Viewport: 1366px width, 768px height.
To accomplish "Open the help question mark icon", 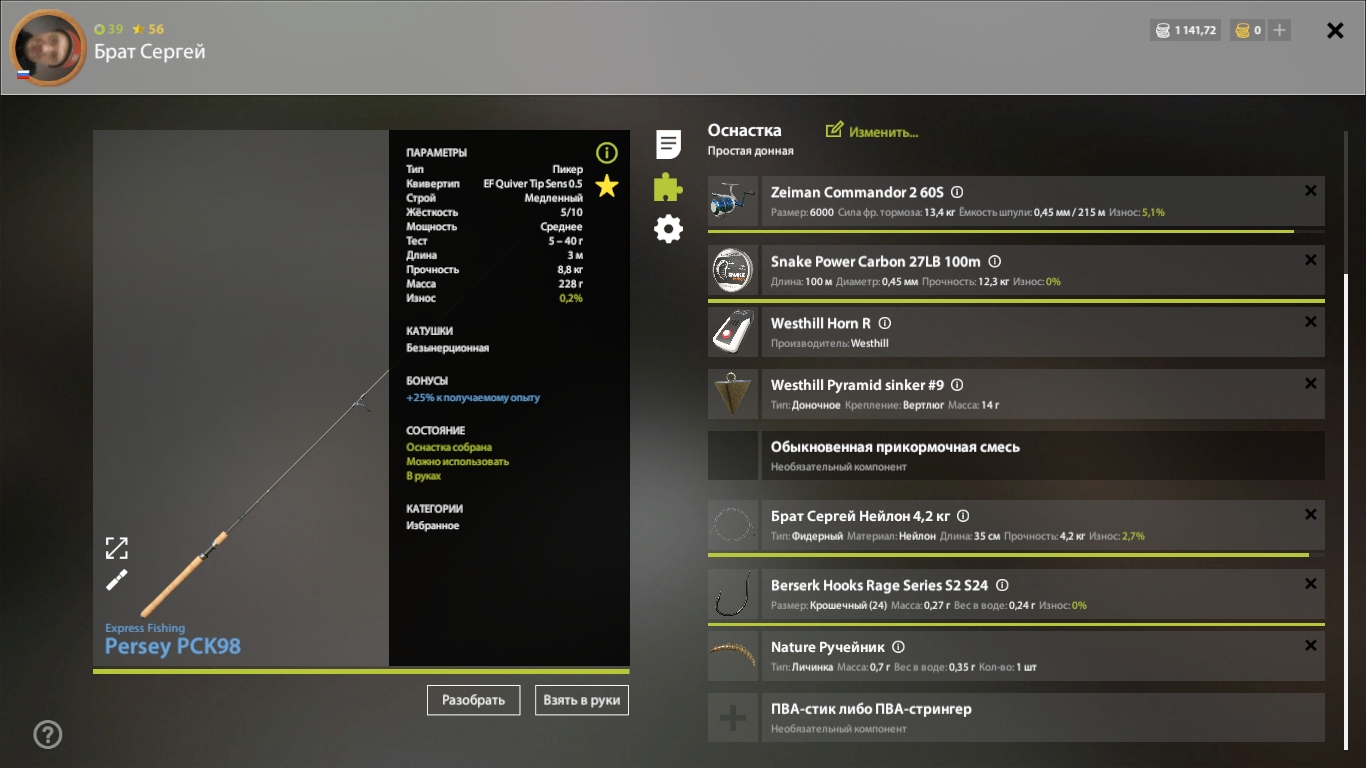I will (48, 735).
